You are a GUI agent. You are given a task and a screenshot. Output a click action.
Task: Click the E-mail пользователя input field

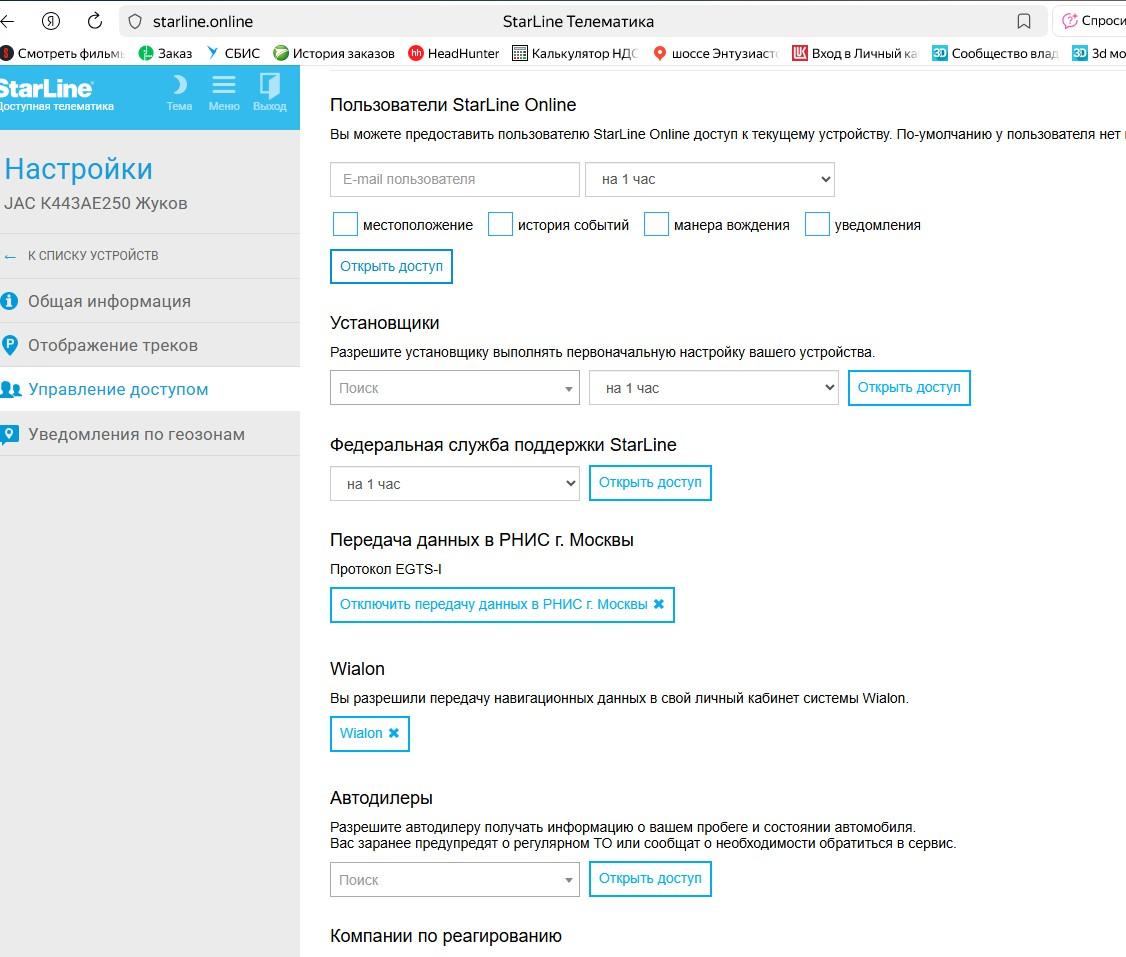click(454, 180)
